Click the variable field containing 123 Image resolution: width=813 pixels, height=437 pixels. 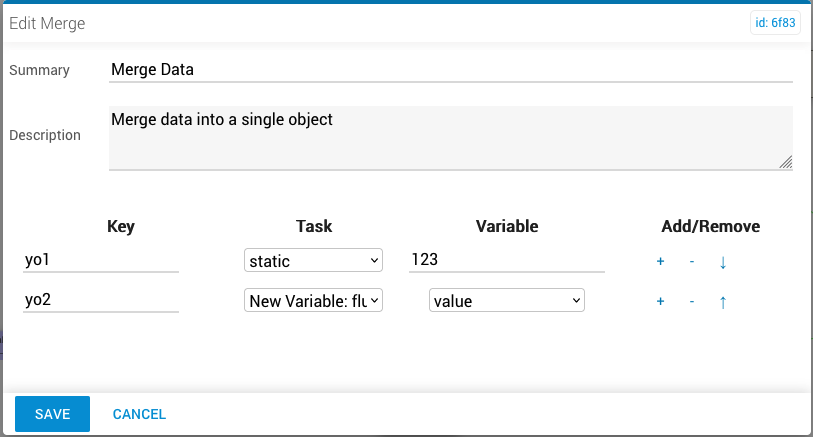pos(507,261)
